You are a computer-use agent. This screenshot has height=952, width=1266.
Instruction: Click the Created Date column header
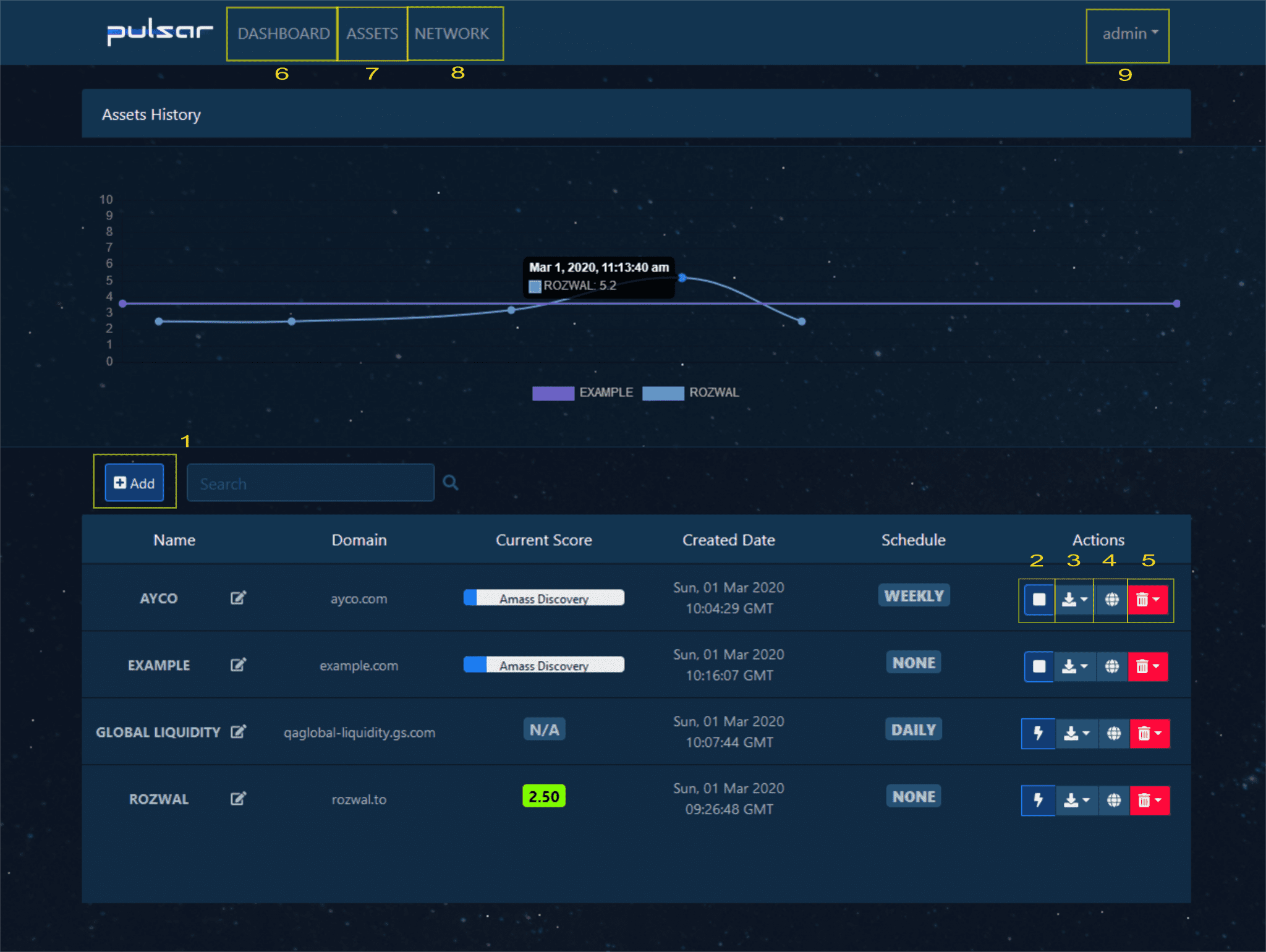[x=729, y=540]
